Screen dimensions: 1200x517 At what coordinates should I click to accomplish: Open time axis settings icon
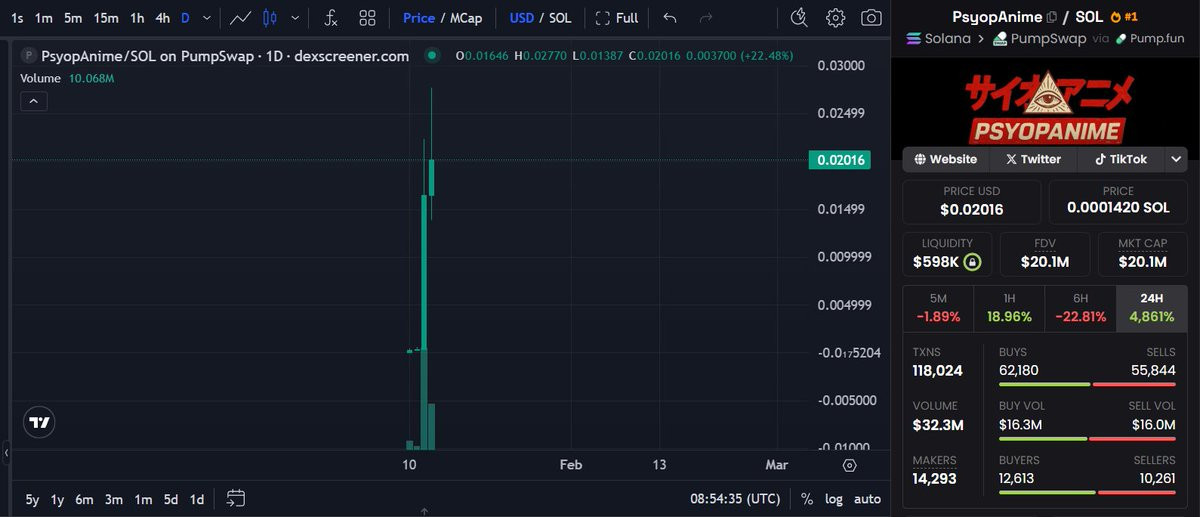(850, 465)
